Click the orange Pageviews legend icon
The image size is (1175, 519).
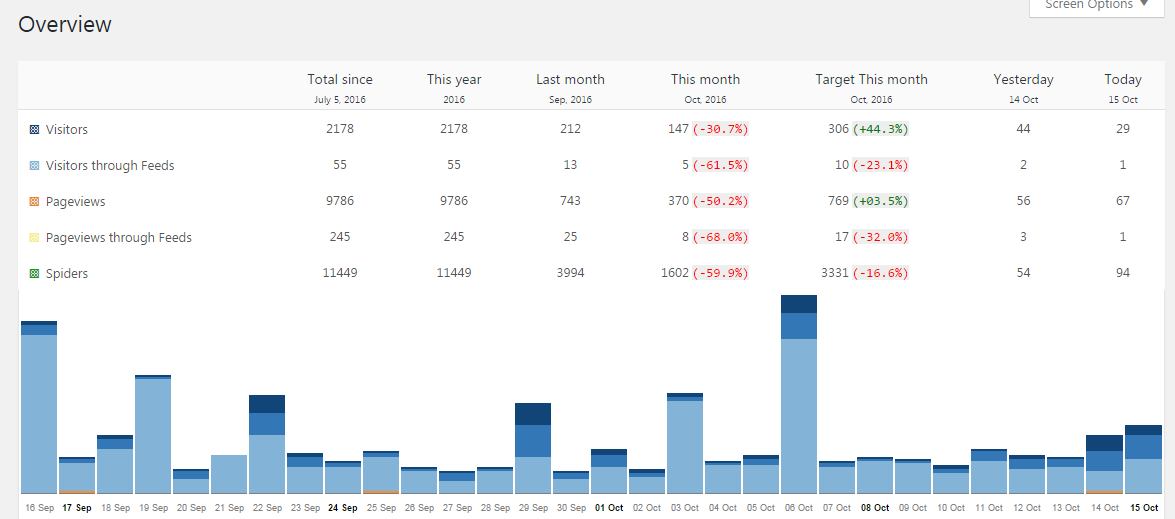click(x=34, y=201)
